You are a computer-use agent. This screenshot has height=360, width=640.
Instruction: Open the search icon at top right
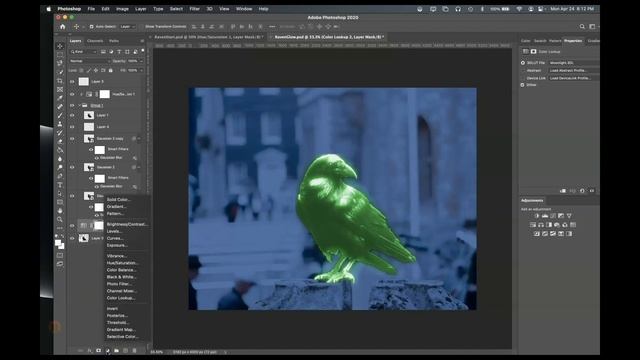tap(582, 27)
